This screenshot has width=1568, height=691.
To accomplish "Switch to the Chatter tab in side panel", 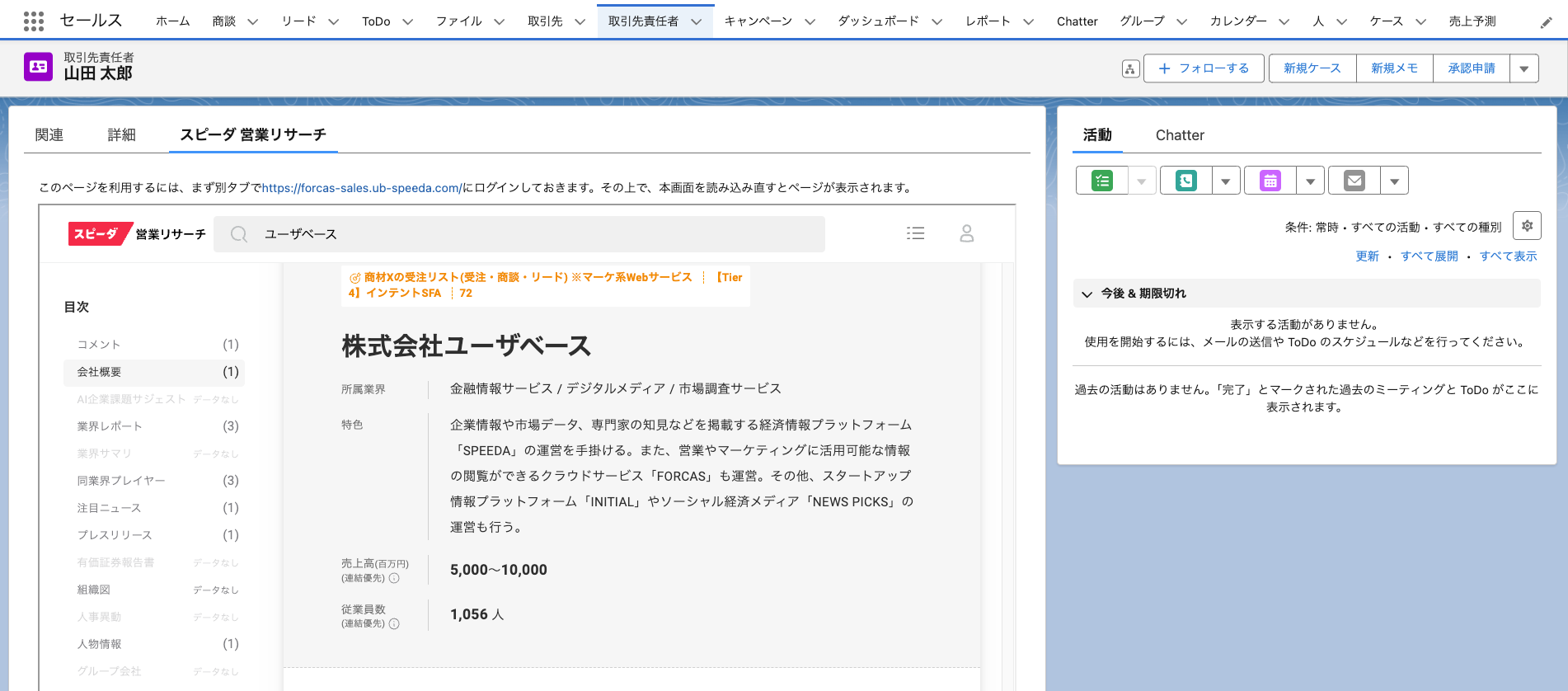I will pos(1180,135).
